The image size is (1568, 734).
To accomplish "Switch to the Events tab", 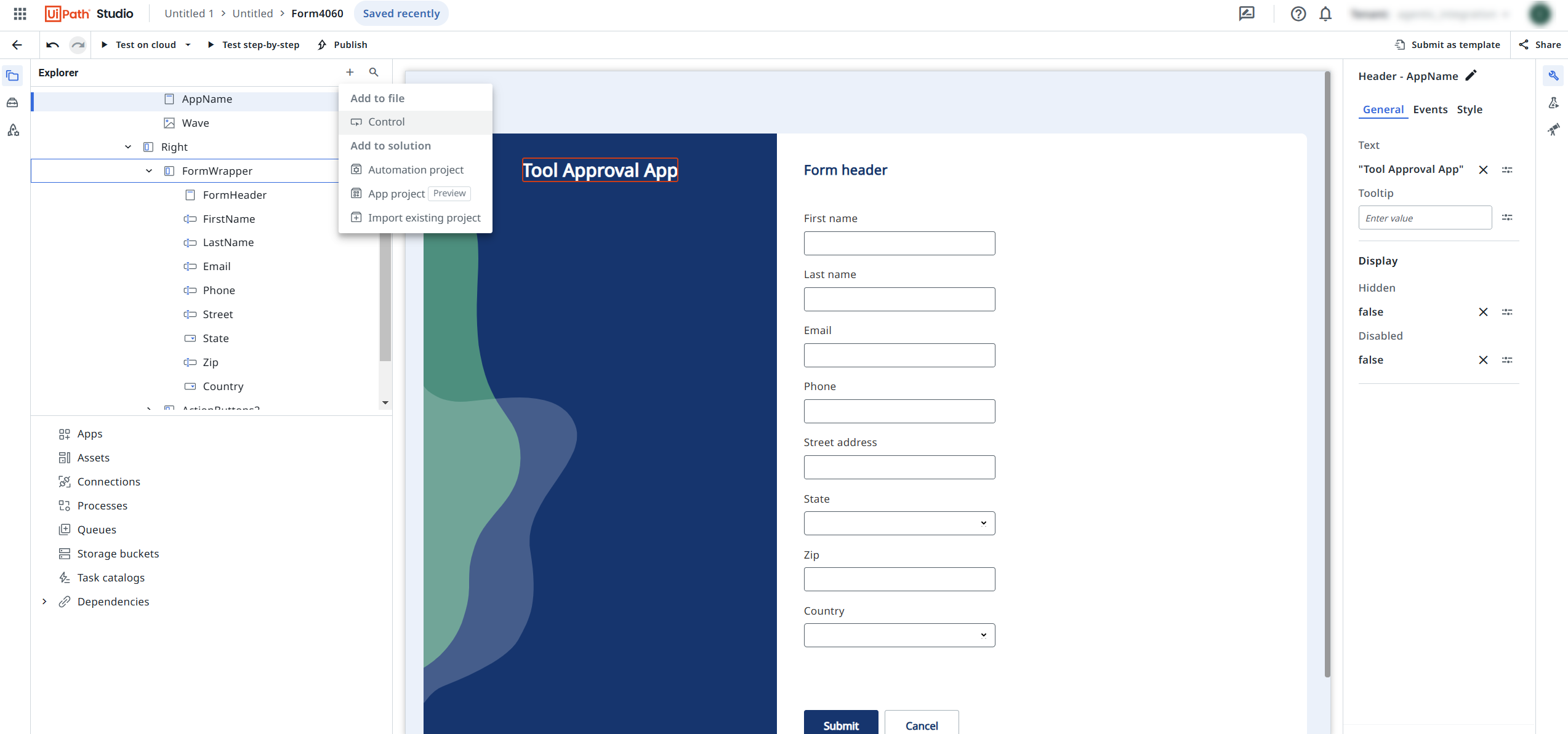I will [1429, 110].
